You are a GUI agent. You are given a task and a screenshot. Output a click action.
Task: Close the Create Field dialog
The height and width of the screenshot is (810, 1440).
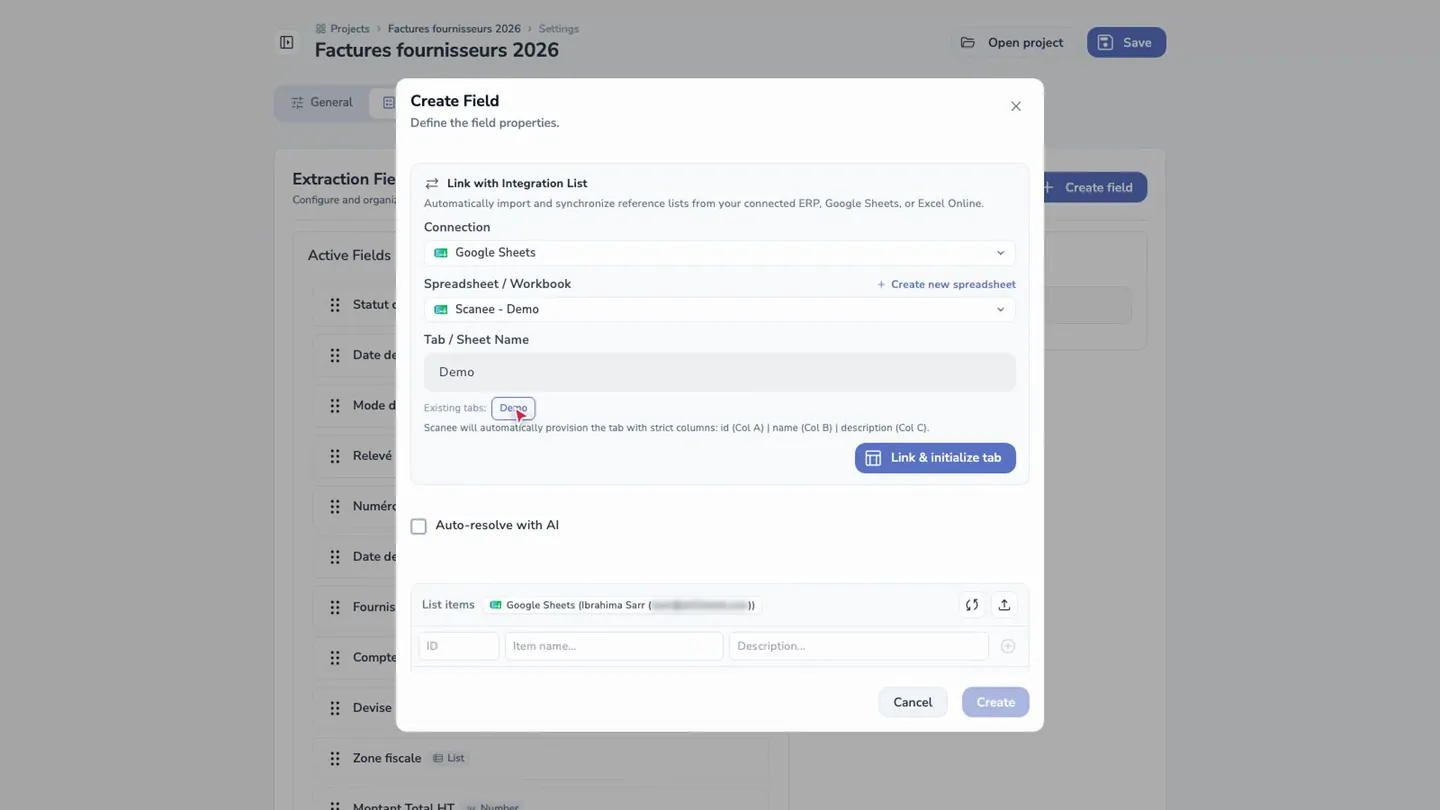coord(1015,106)
